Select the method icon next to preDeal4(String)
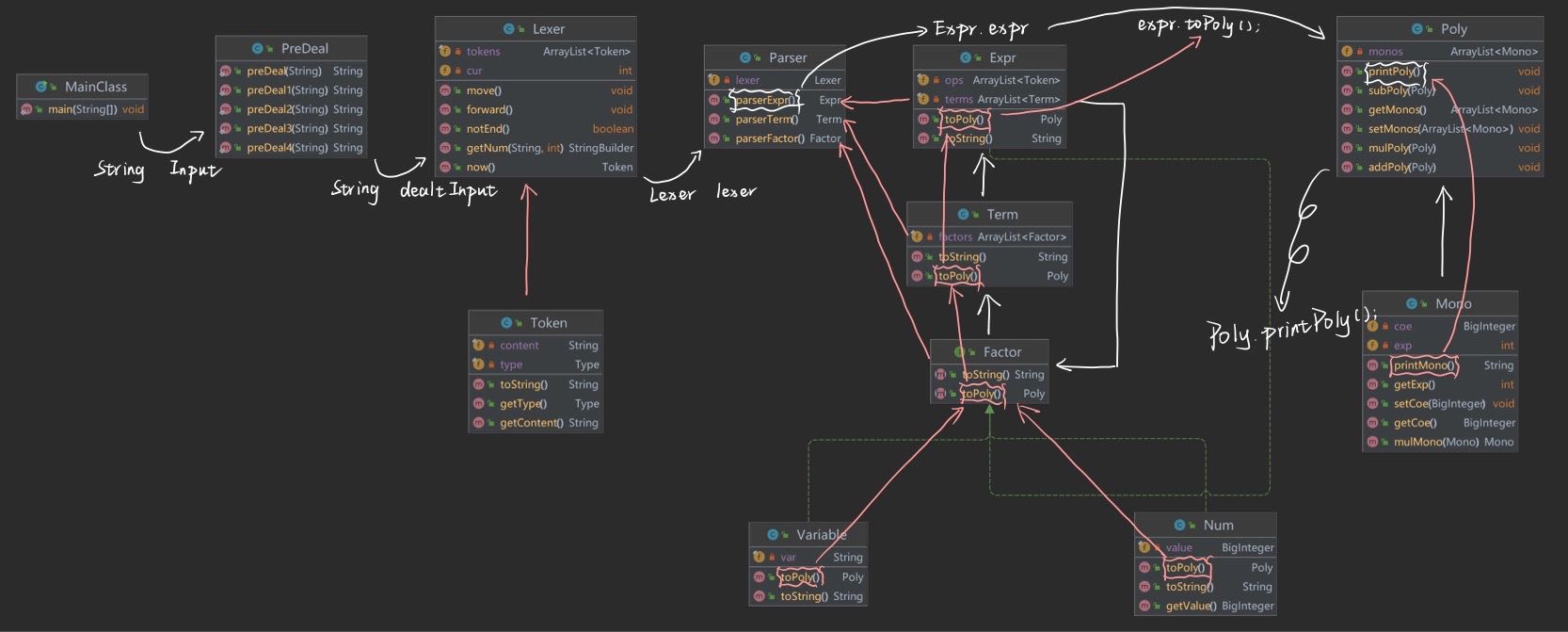This screenshot has width=1568, height=632. coord(225,148)
